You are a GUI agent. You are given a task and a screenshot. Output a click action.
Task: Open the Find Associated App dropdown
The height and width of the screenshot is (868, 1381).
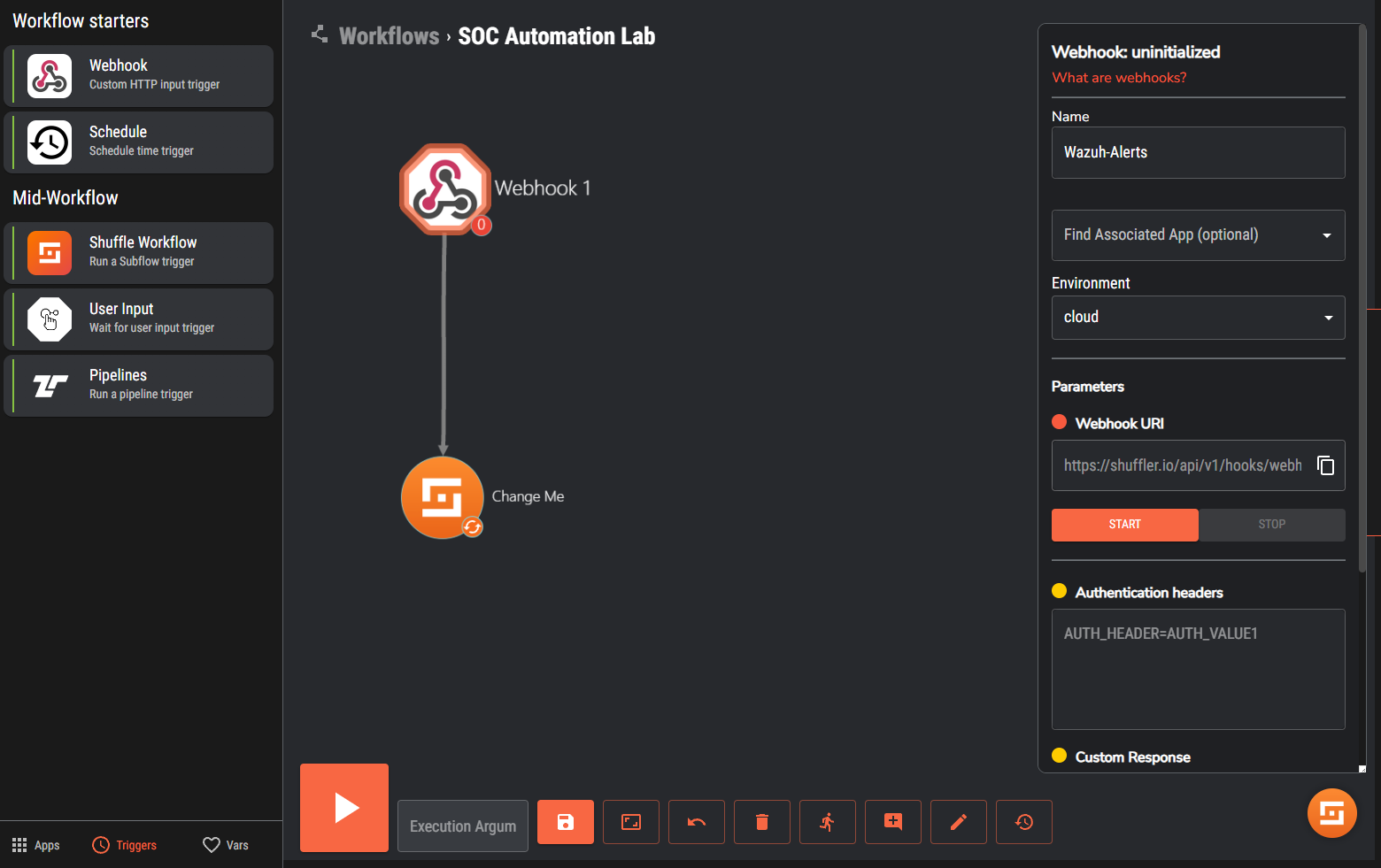pyautogui.click(x=1198, y=235)
